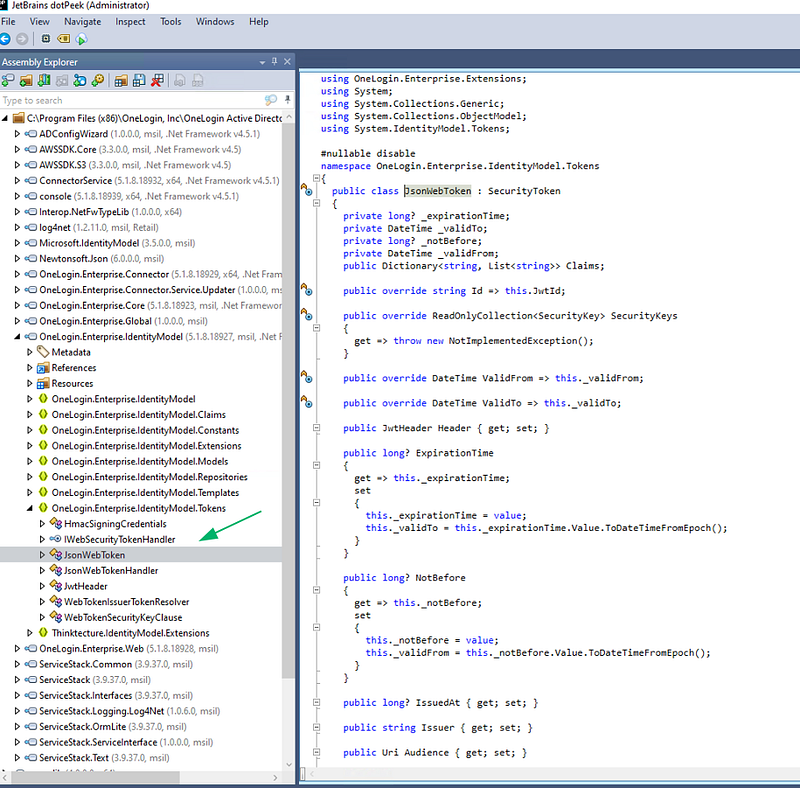Pin the Assembly Explorer panel
800x788 pixels.
point(274,62)
